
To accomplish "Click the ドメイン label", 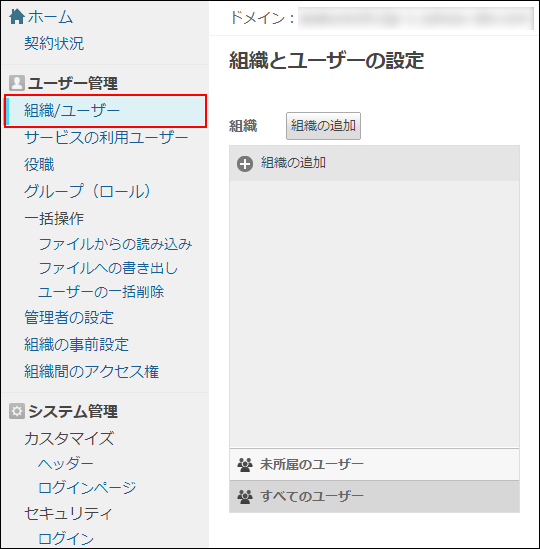I will coord(262,18).
